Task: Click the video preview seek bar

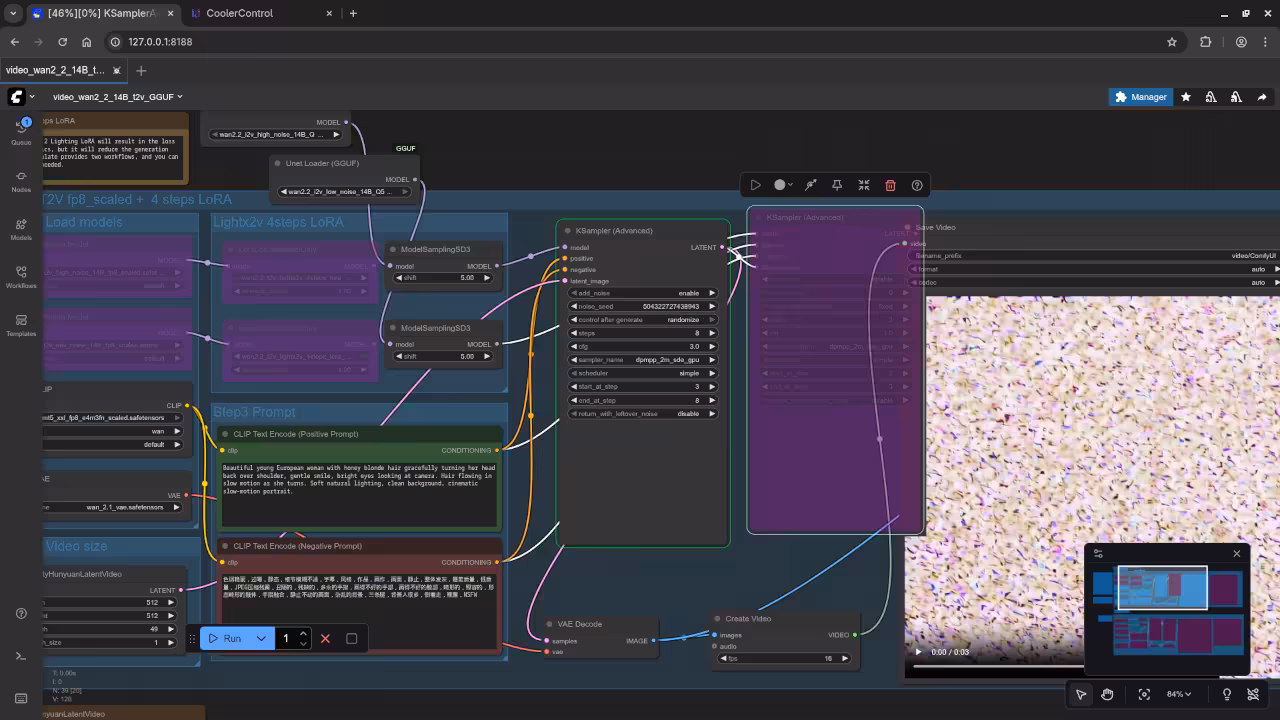Action: [1000, 666]
